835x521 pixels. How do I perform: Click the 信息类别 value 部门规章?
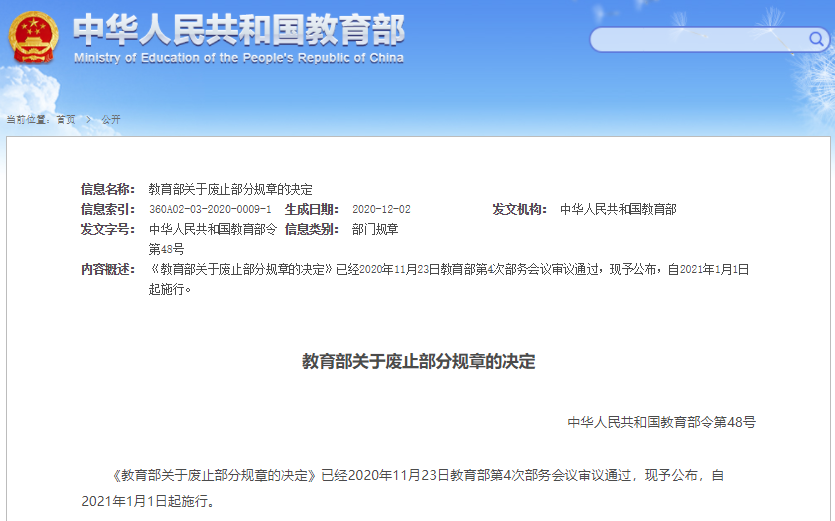click(375, 230)
